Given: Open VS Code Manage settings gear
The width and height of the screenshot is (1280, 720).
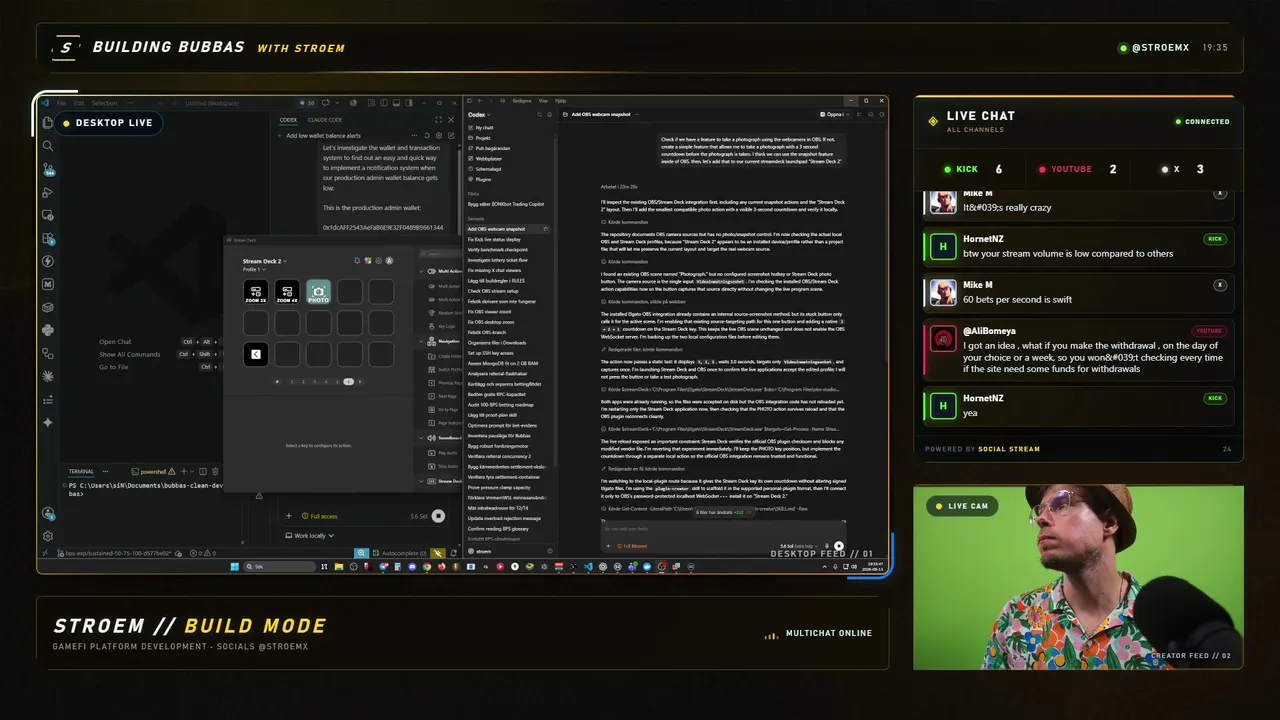Looking at the screenshot, I should coord(48,536).
